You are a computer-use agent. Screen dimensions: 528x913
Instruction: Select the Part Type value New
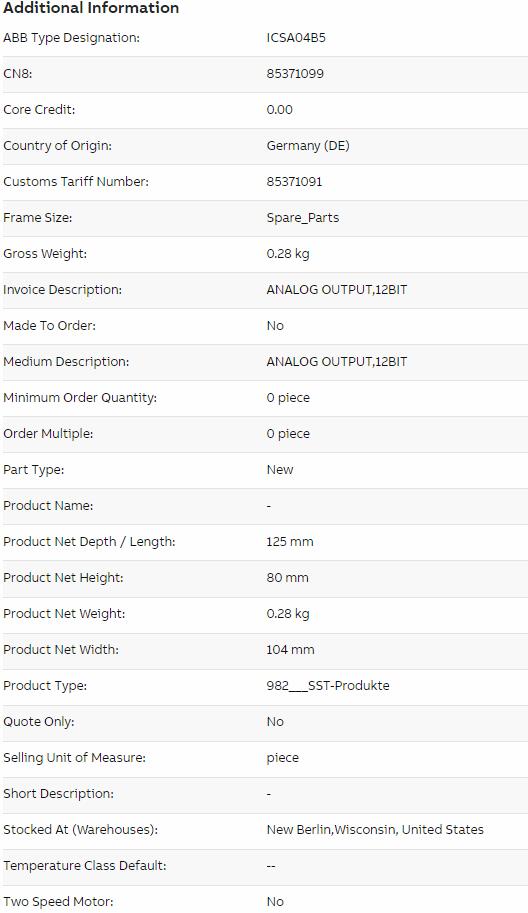tap(280, 470)
